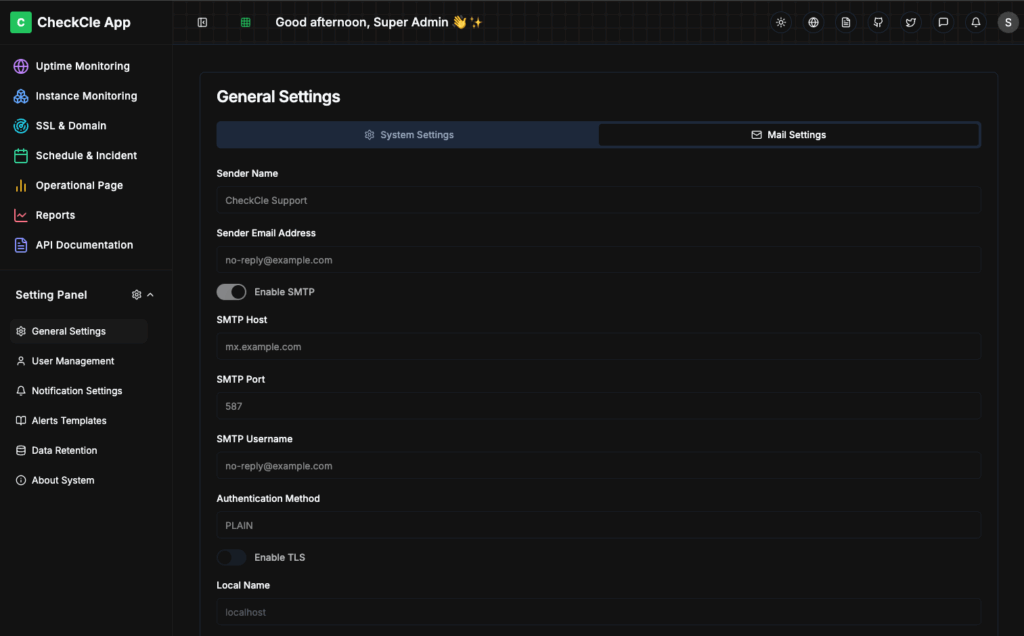This screenshot has height=636, width=1024.
Task: Go to Uptime Monitoring in sidebar
Action: pos(82,66)
